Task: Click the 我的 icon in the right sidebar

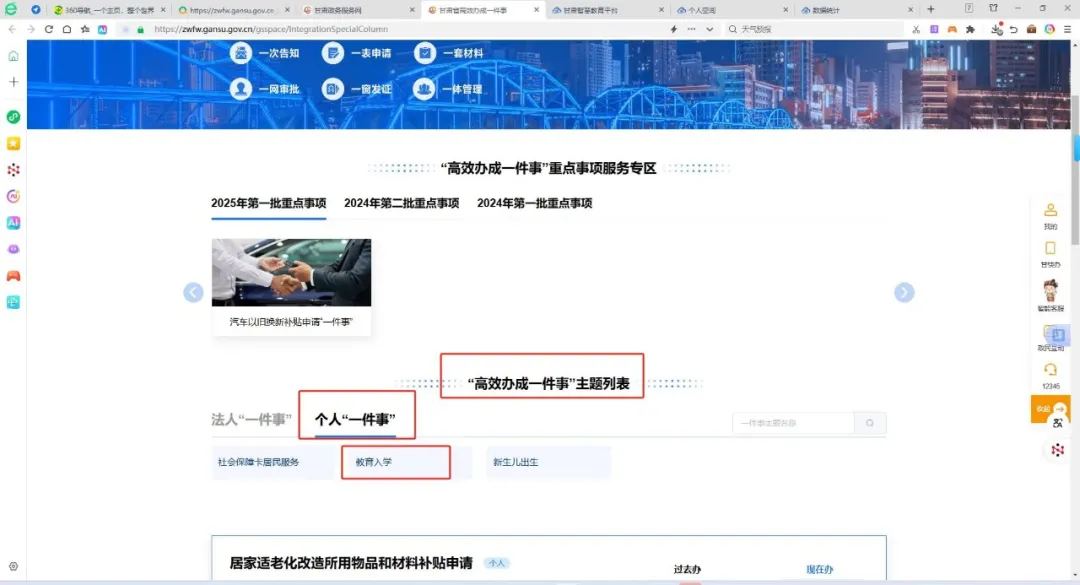Action: pyautogui.click(x=1051, y=215)
